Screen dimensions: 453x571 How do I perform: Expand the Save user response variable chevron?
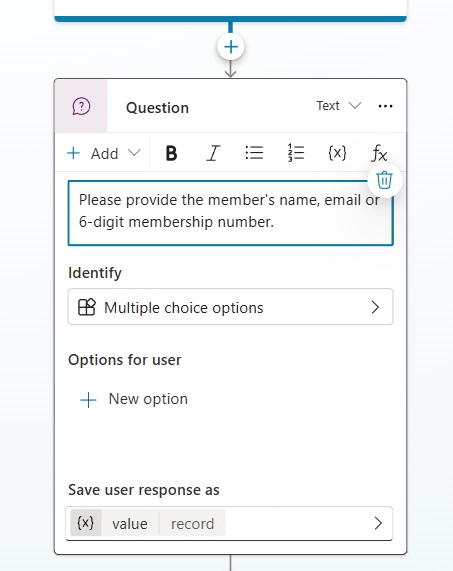click(x=378, y=523)
